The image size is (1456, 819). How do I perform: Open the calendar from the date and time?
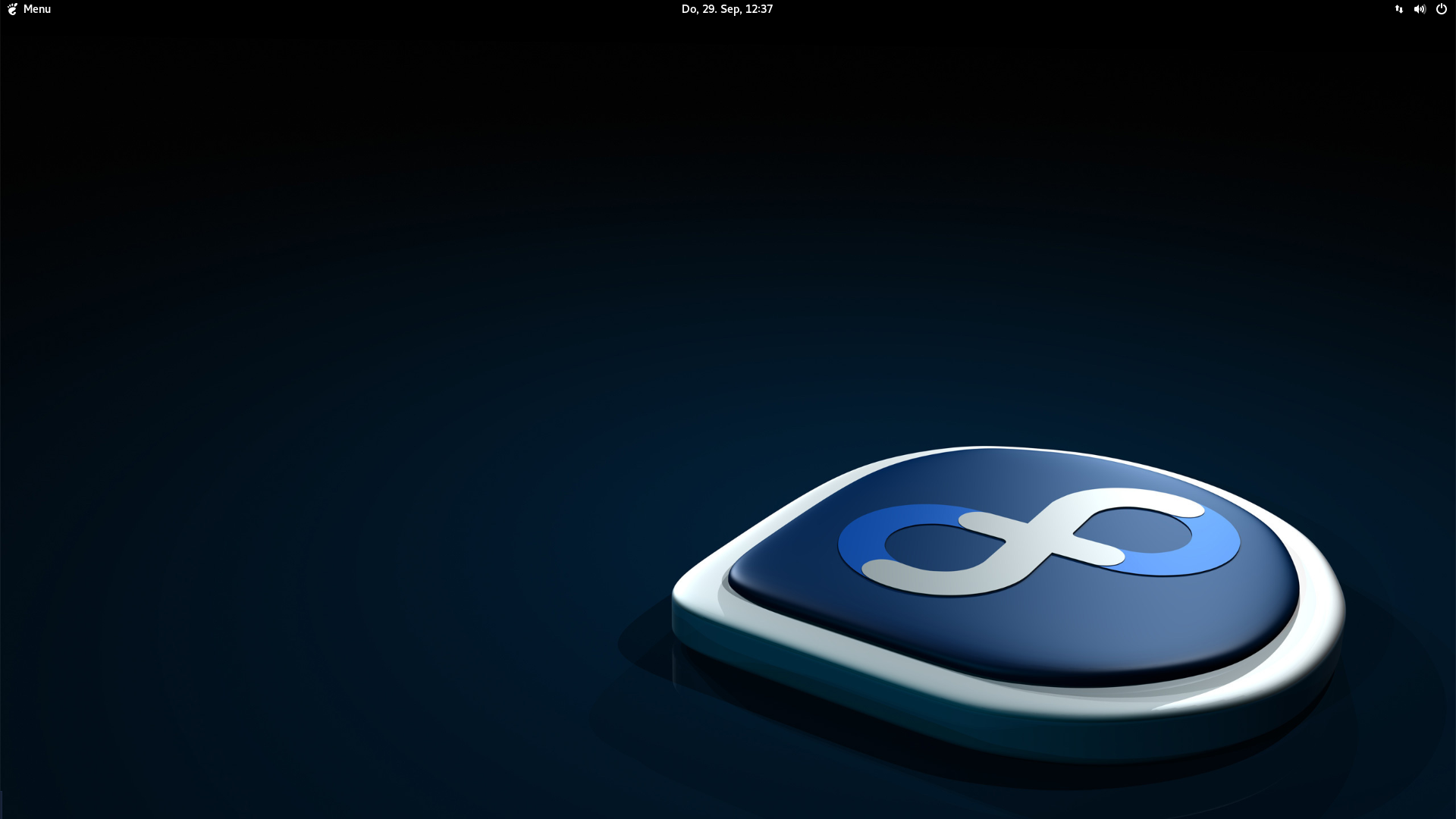pos(726,9)
